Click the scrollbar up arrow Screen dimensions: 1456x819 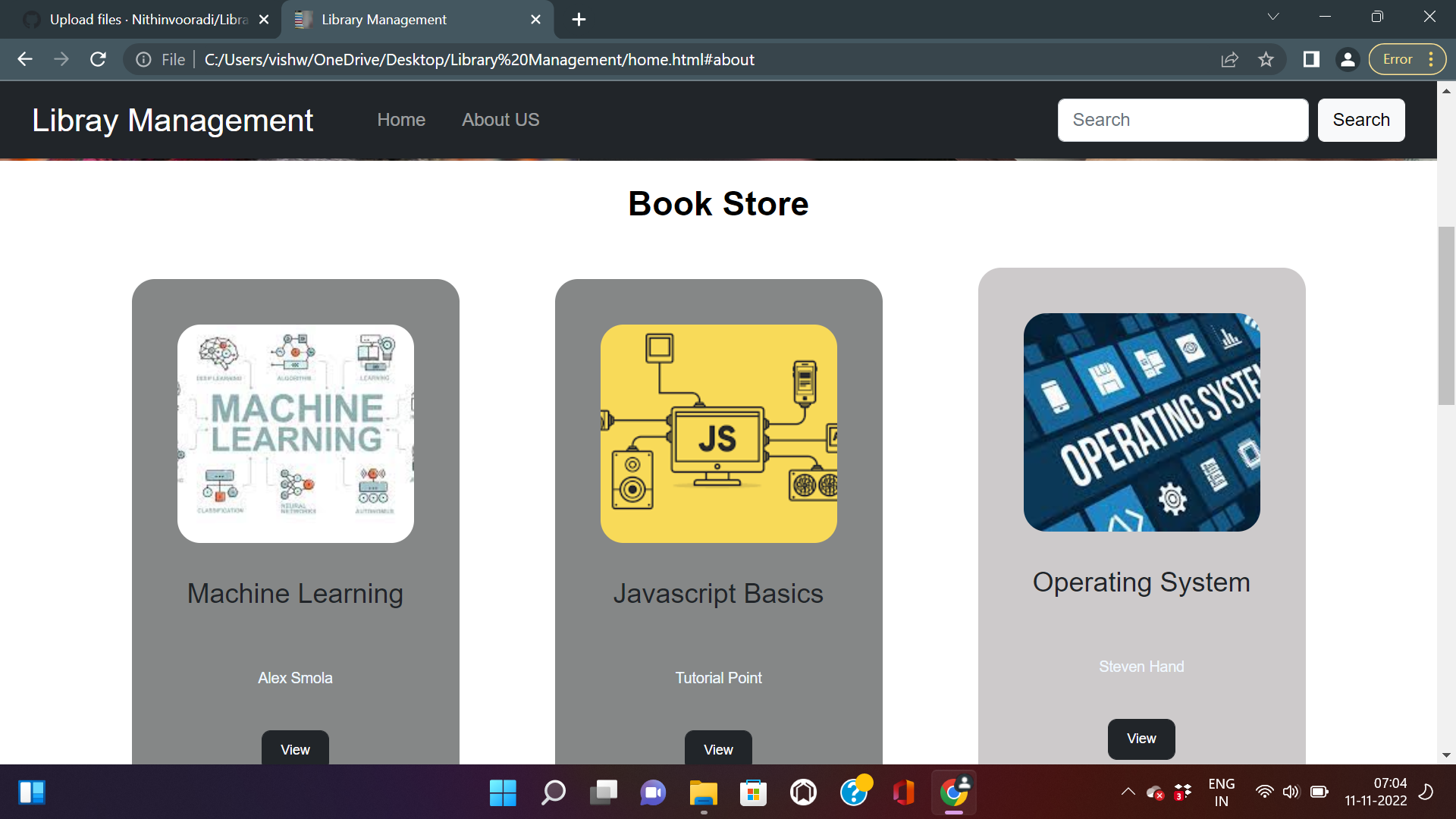pyautogui.click(x=1446, y=91)
